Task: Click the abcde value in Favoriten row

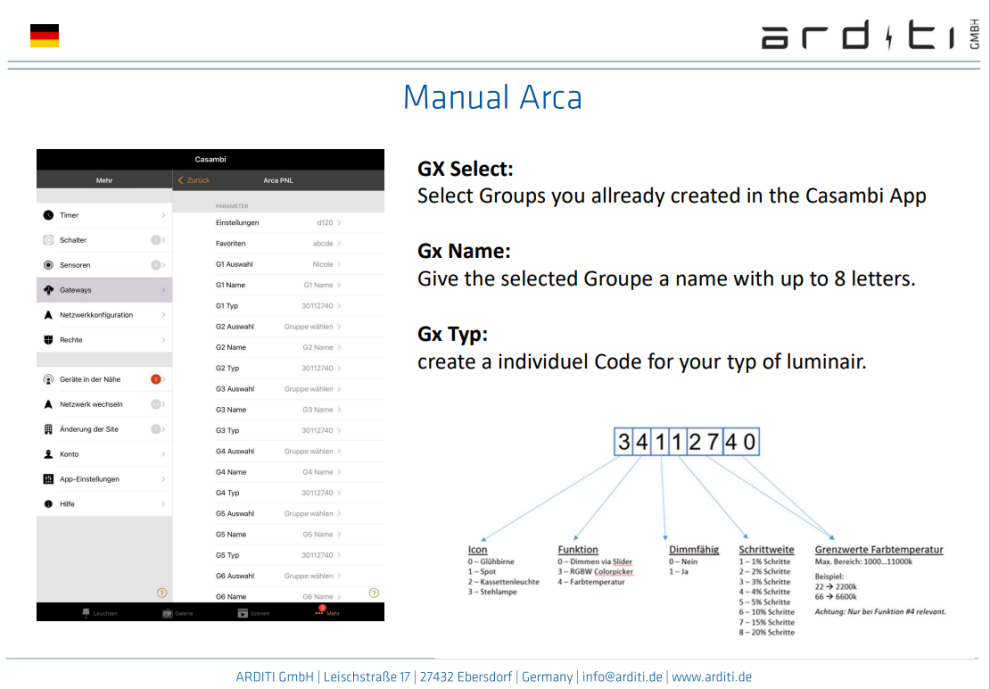Action: pyautogui.click(x=323, y=244)
